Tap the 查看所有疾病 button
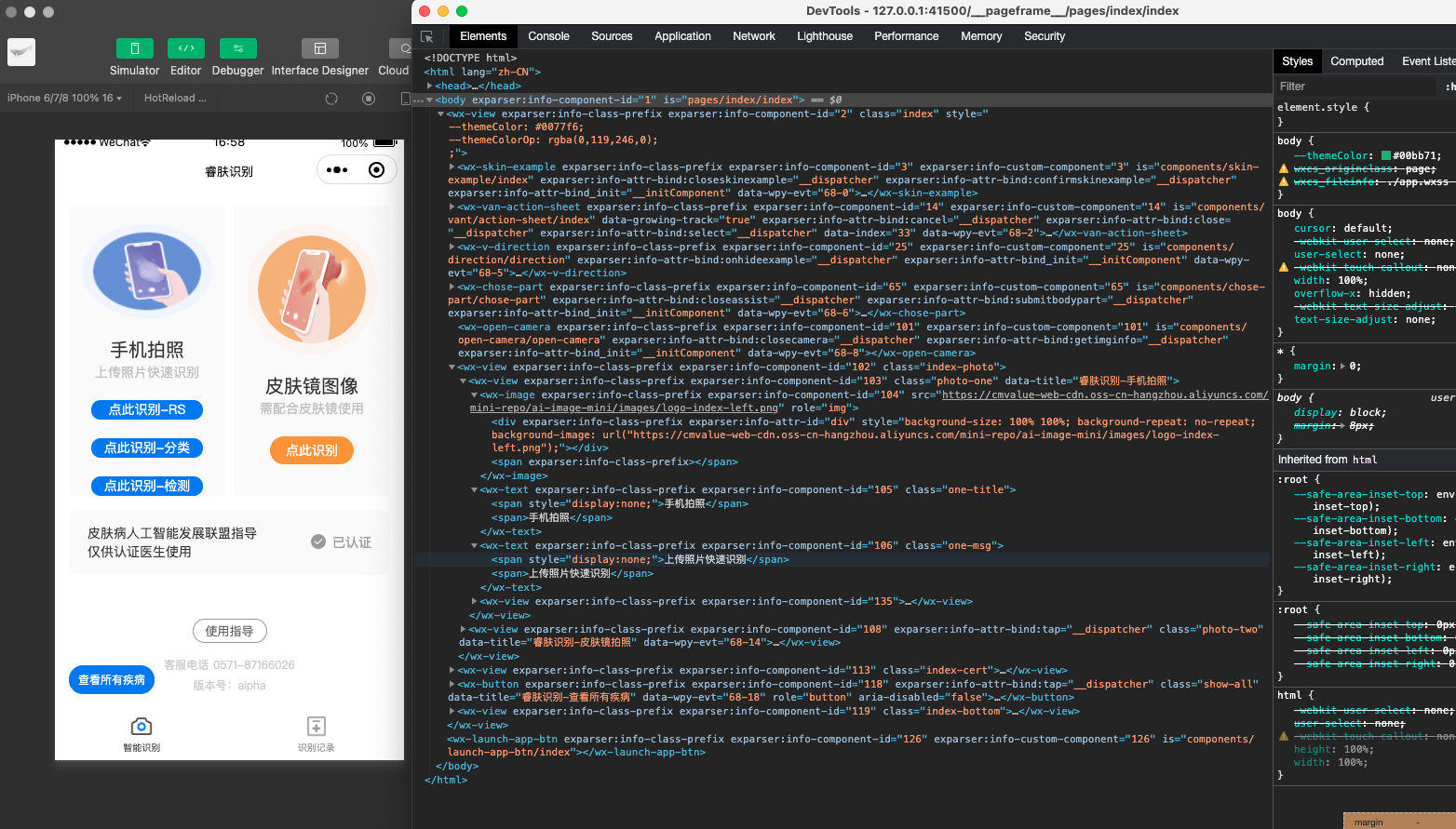Viewport: 1456px width, 829px height. (x=112, y=680)
